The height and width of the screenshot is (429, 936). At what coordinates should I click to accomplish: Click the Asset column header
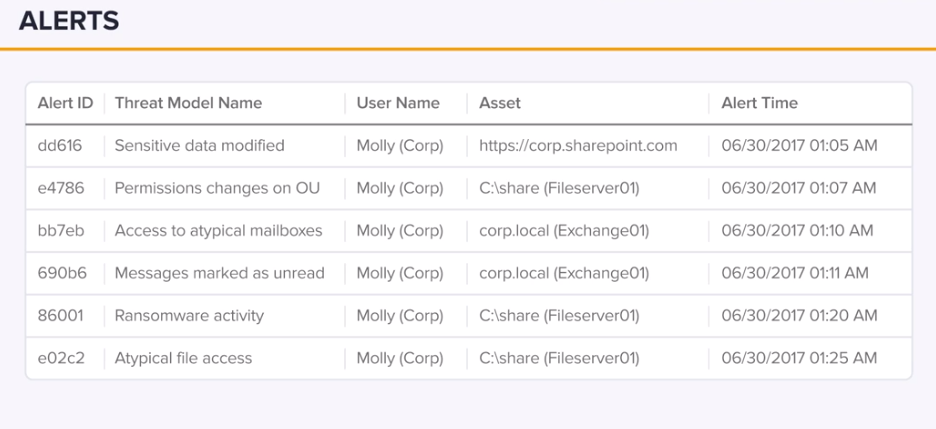(500, 103)
